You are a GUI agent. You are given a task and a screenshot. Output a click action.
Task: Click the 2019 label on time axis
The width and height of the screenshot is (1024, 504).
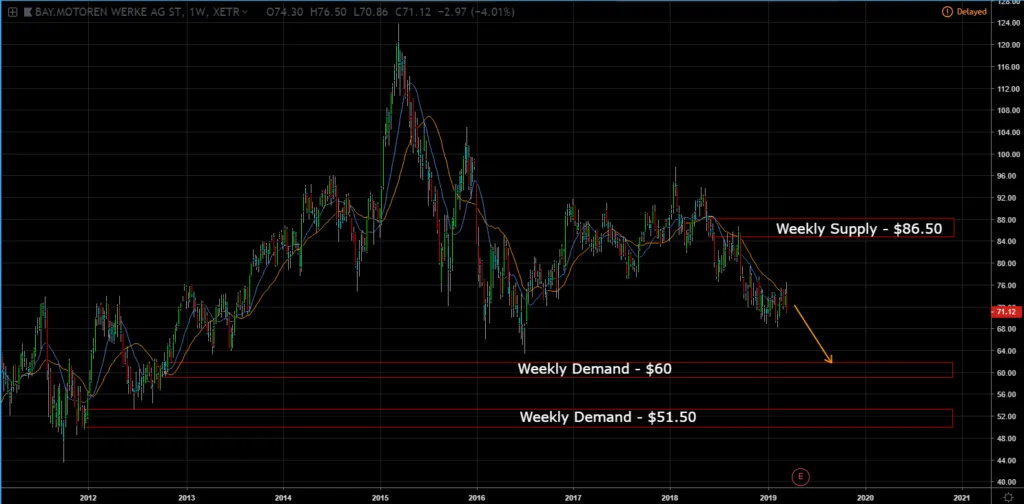pos(768,497)
